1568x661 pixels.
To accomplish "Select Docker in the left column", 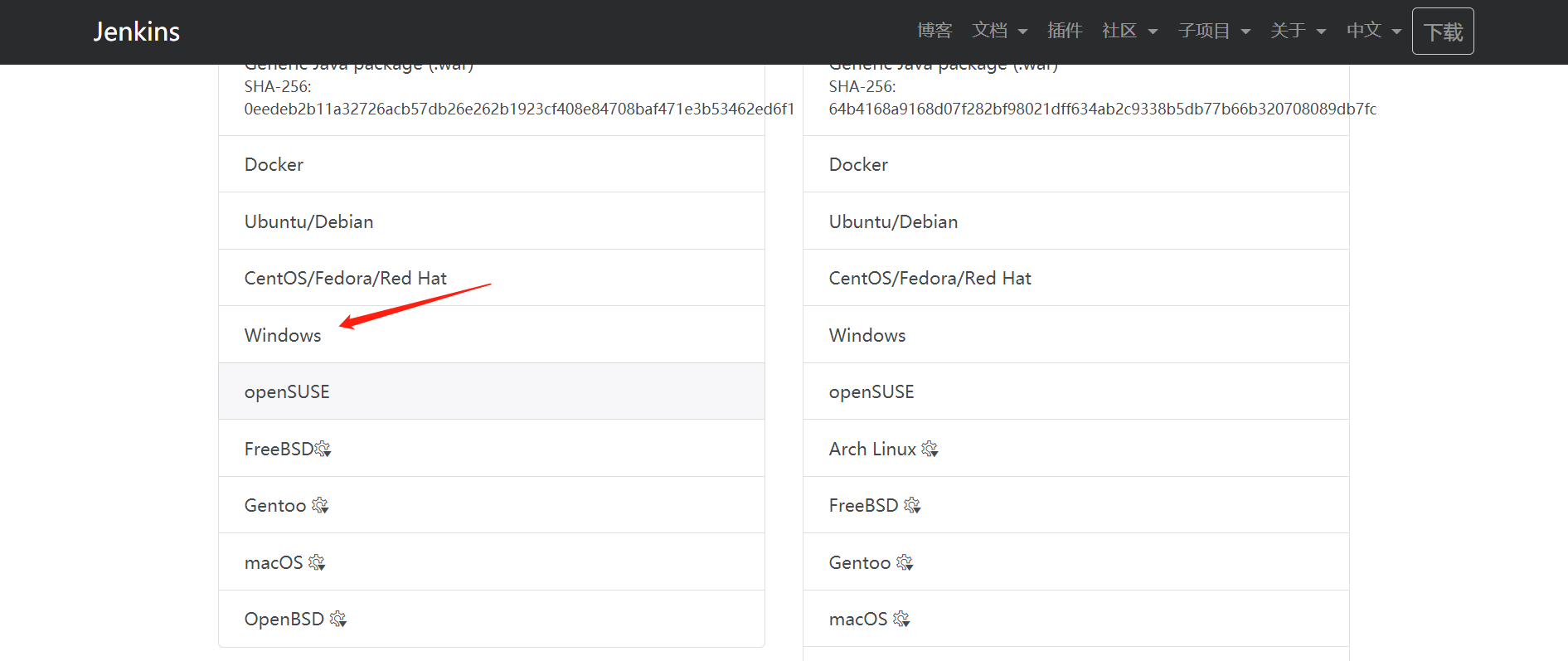I will coord(492,164).
